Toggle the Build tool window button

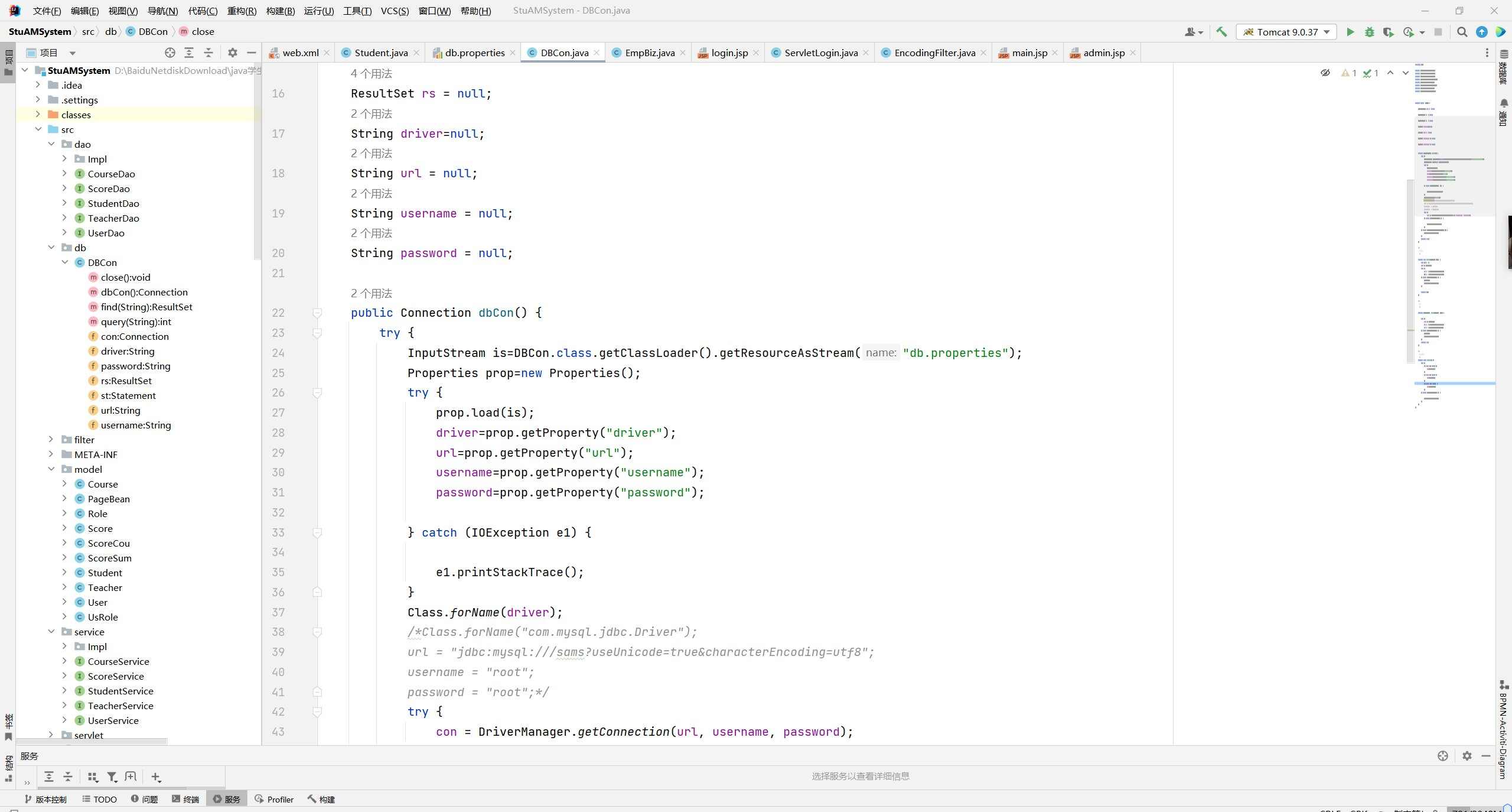point(321,799)
